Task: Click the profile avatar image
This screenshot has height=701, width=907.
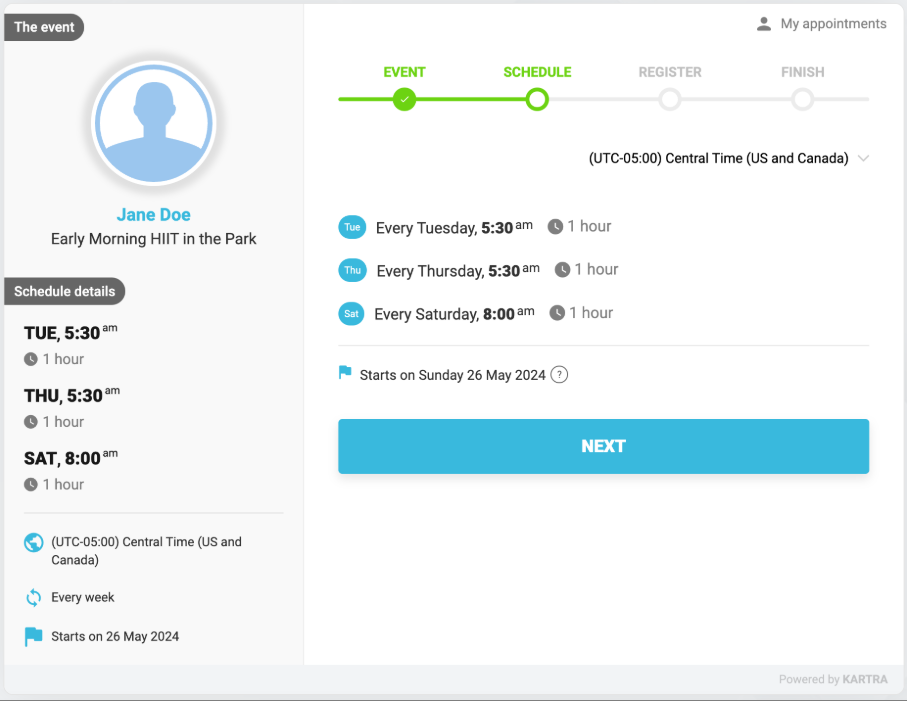Action: (153, 123)
